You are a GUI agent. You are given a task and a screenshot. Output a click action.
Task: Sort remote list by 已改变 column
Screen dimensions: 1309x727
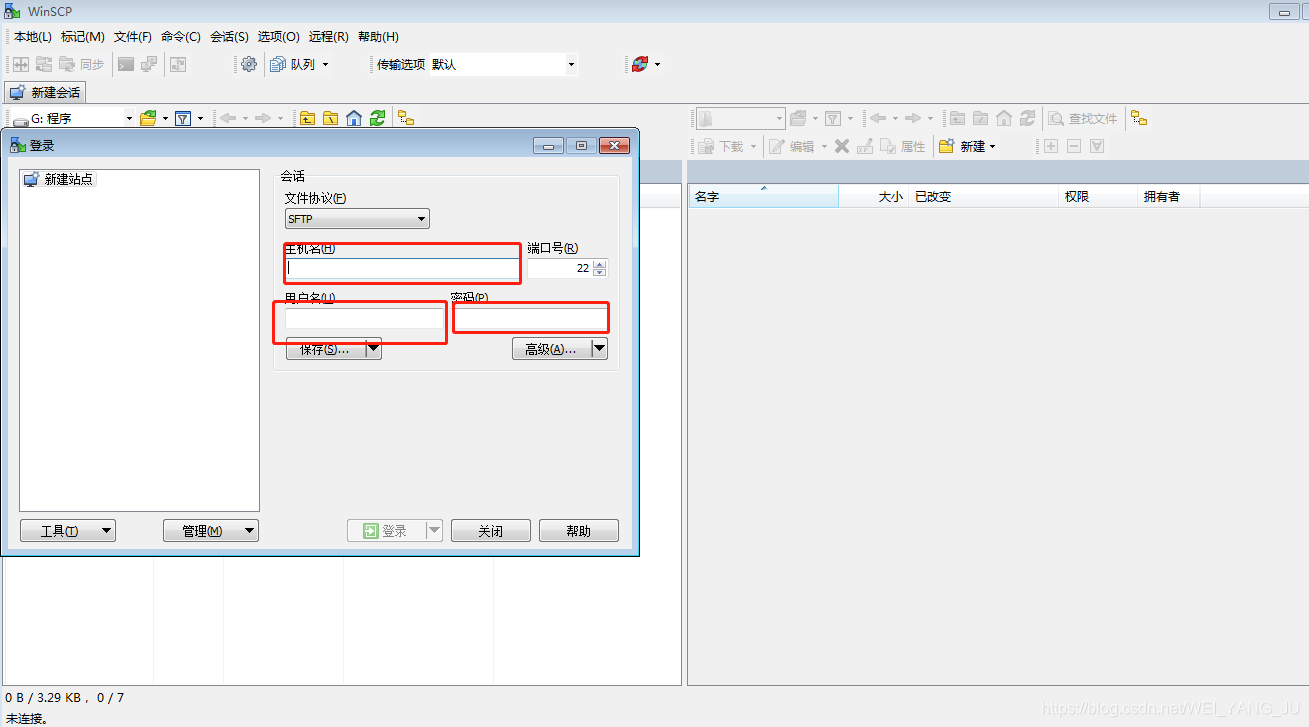(x=984, y=196)
